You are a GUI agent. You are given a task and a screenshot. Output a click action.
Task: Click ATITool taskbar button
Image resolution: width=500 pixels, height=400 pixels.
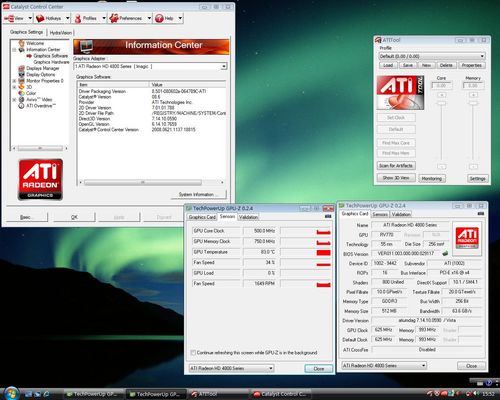(x=218, y=394)
